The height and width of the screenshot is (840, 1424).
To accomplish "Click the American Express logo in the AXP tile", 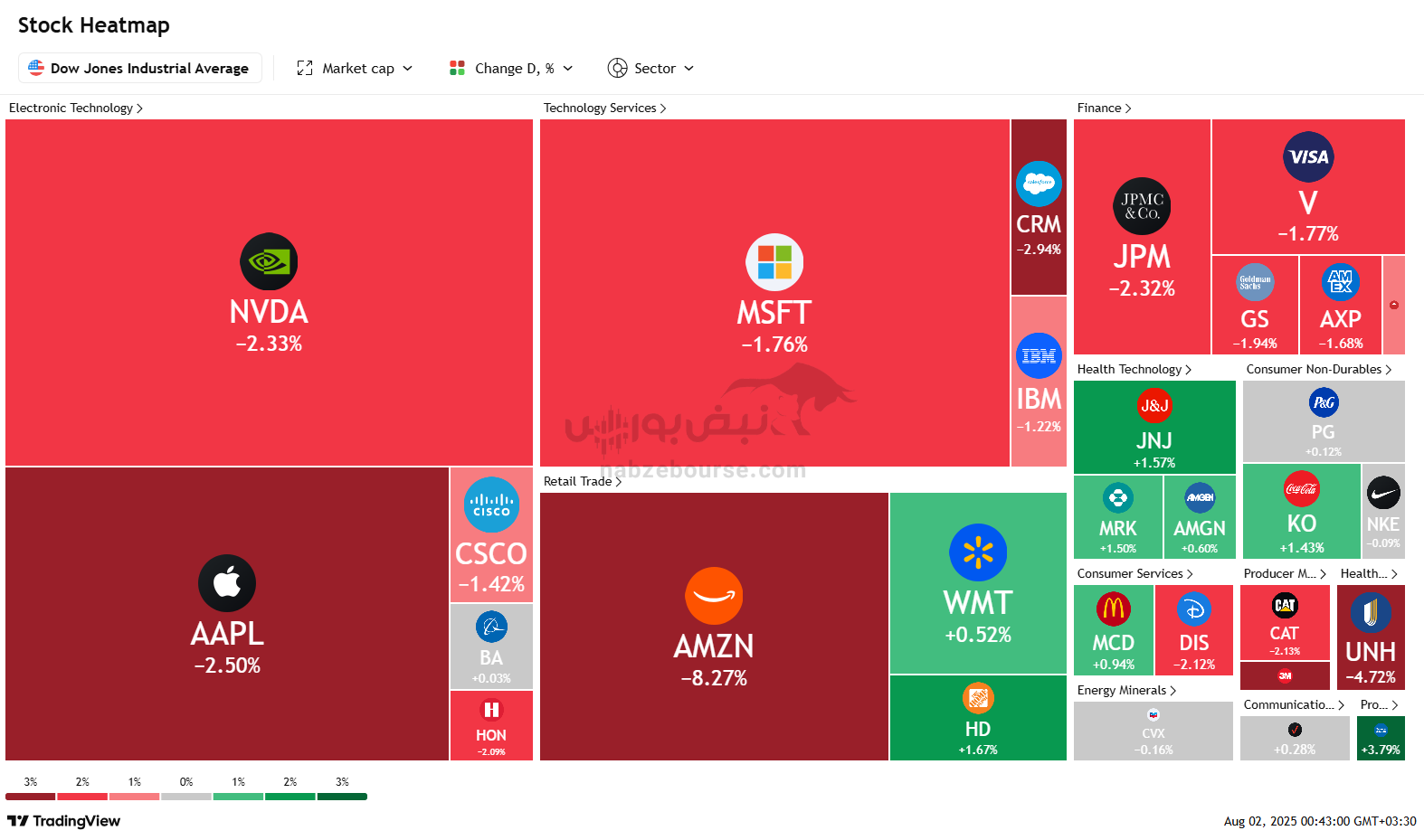I will pos(1341,282).
